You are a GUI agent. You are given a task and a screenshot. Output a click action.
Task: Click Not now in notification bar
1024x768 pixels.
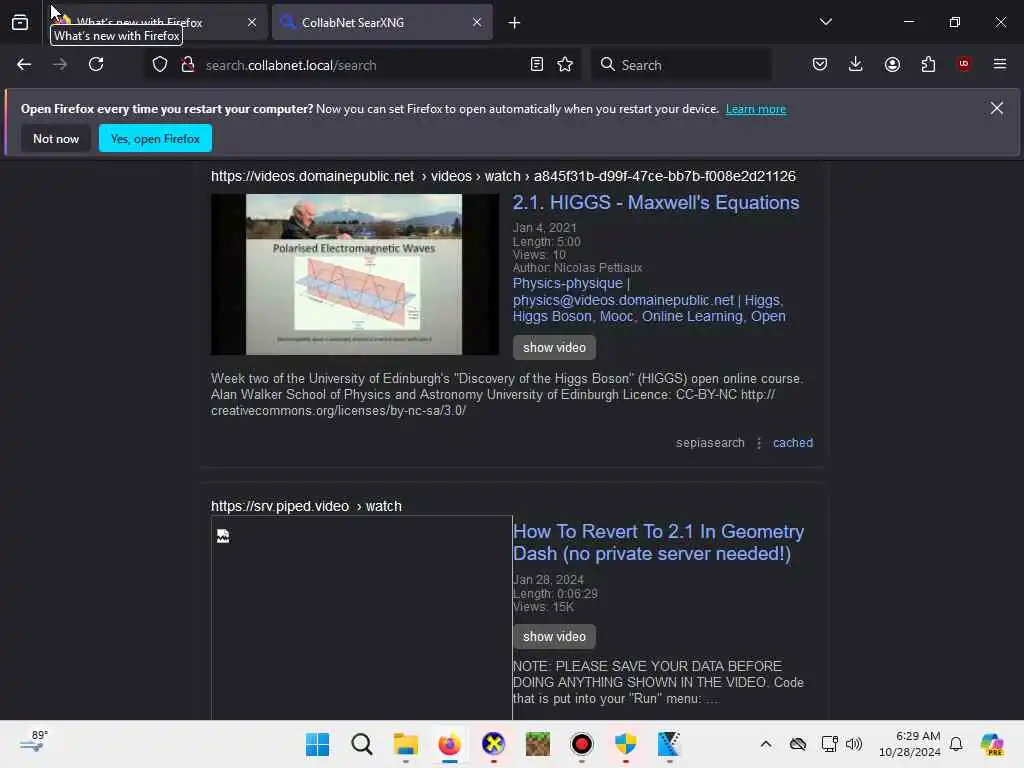[56, 138]
